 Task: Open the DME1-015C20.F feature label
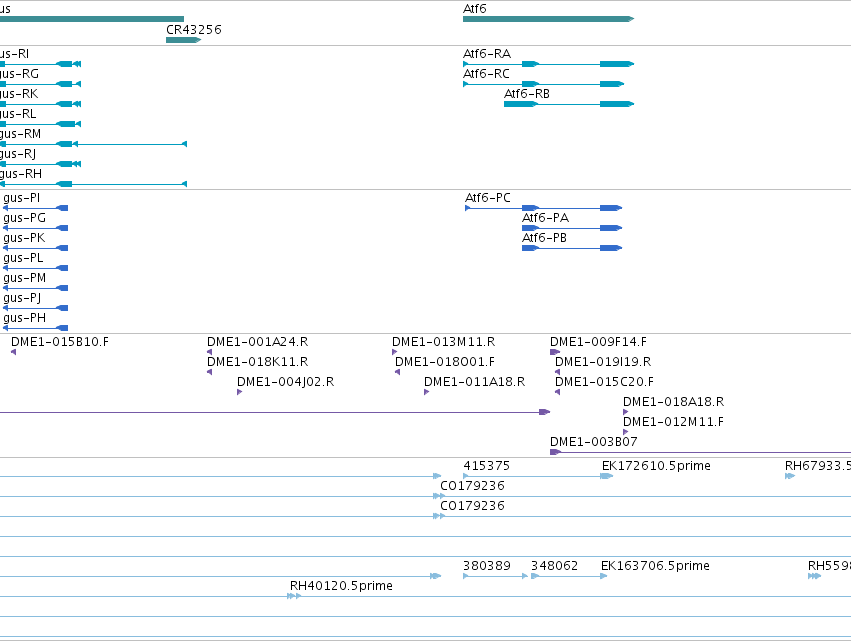(x=604, y=382)
